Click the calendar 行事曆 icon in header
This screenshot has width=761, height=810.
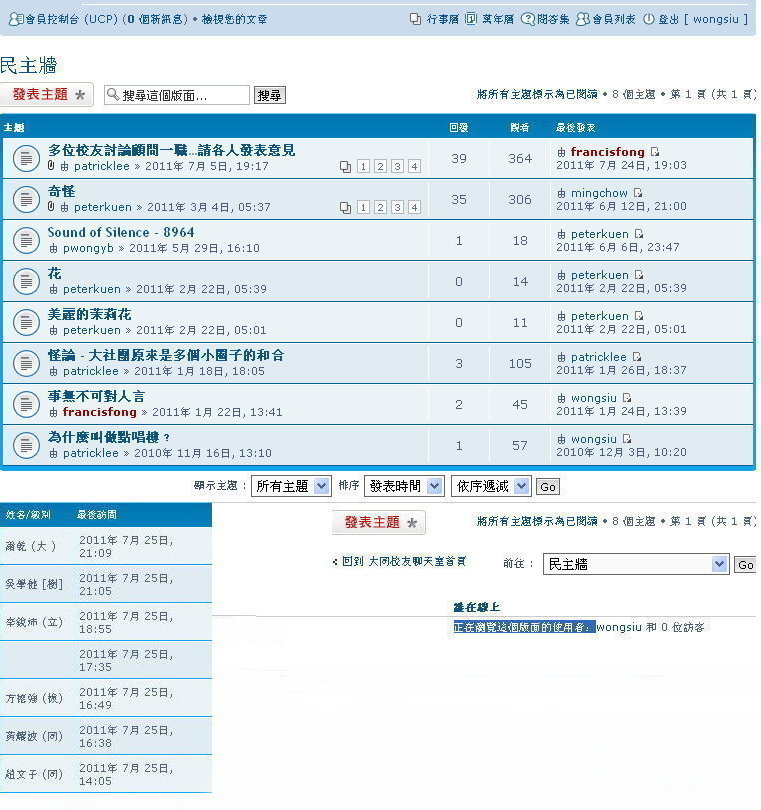(x=415, y=19)
